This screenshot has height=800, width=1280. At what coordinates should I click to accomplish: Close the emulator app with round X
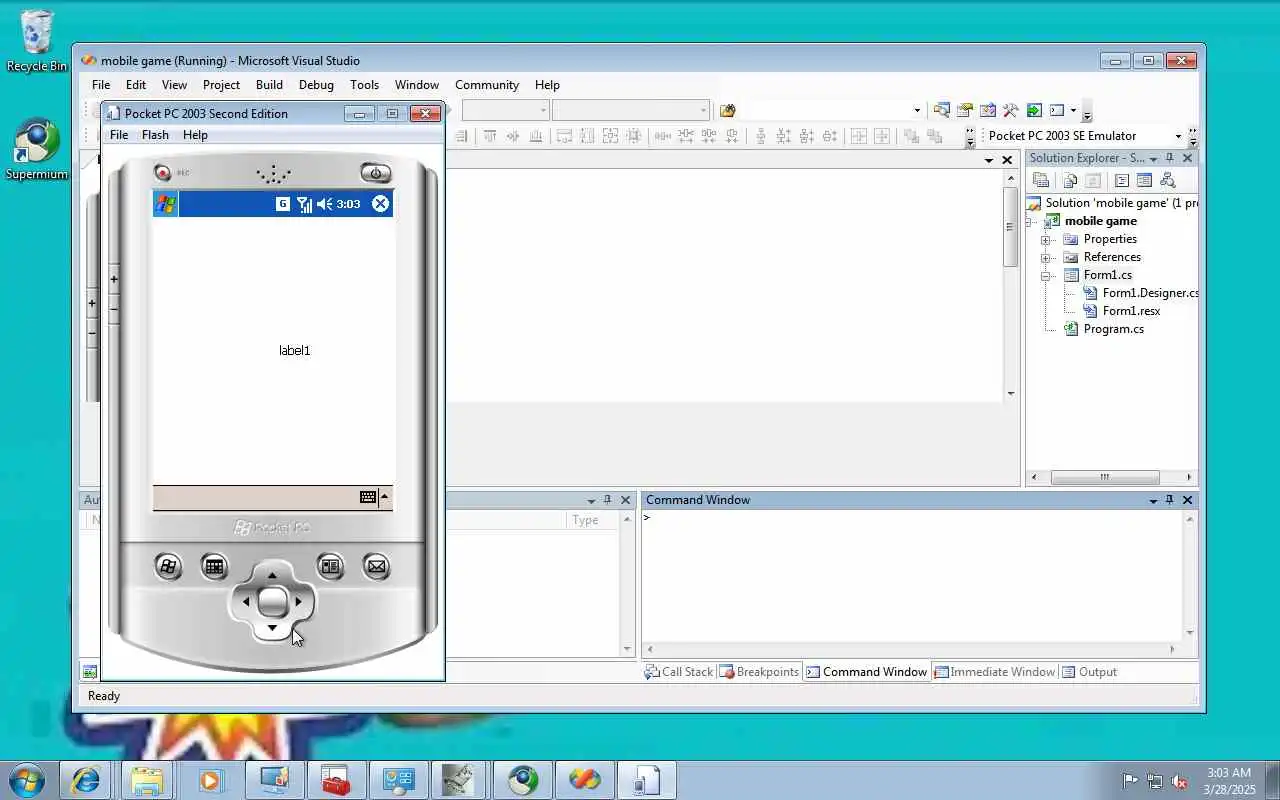(380, 204)
